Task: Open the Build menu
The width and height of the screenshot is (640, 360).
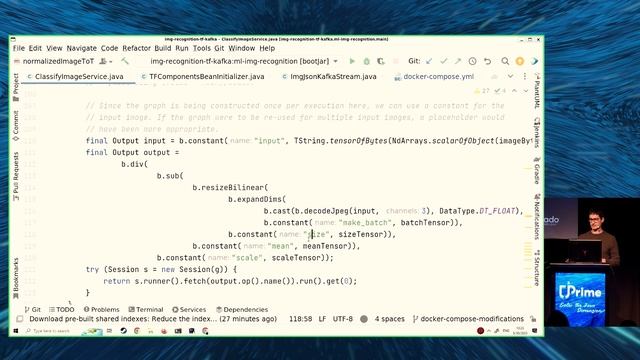Action: (162, 48)
